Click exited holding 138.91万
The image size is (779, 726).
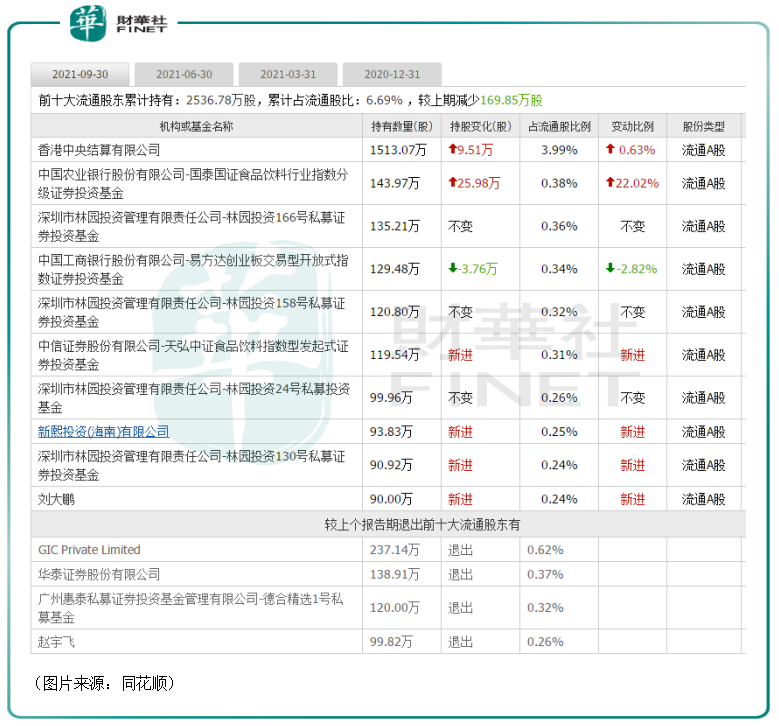pyautogui.click(x=394, y=574)
